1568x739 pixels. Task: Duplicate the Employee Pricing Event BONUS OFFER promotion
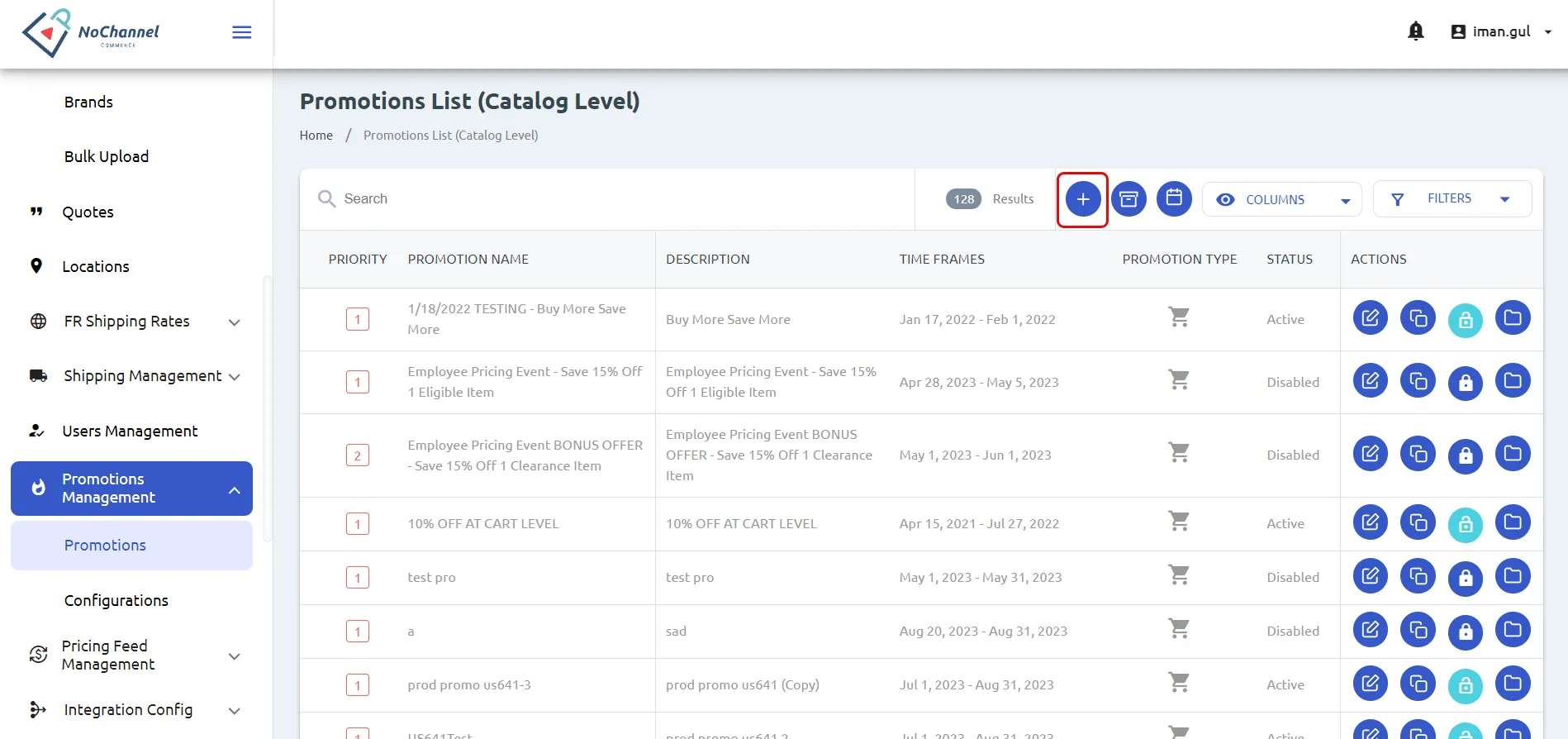click(1418, 454)
